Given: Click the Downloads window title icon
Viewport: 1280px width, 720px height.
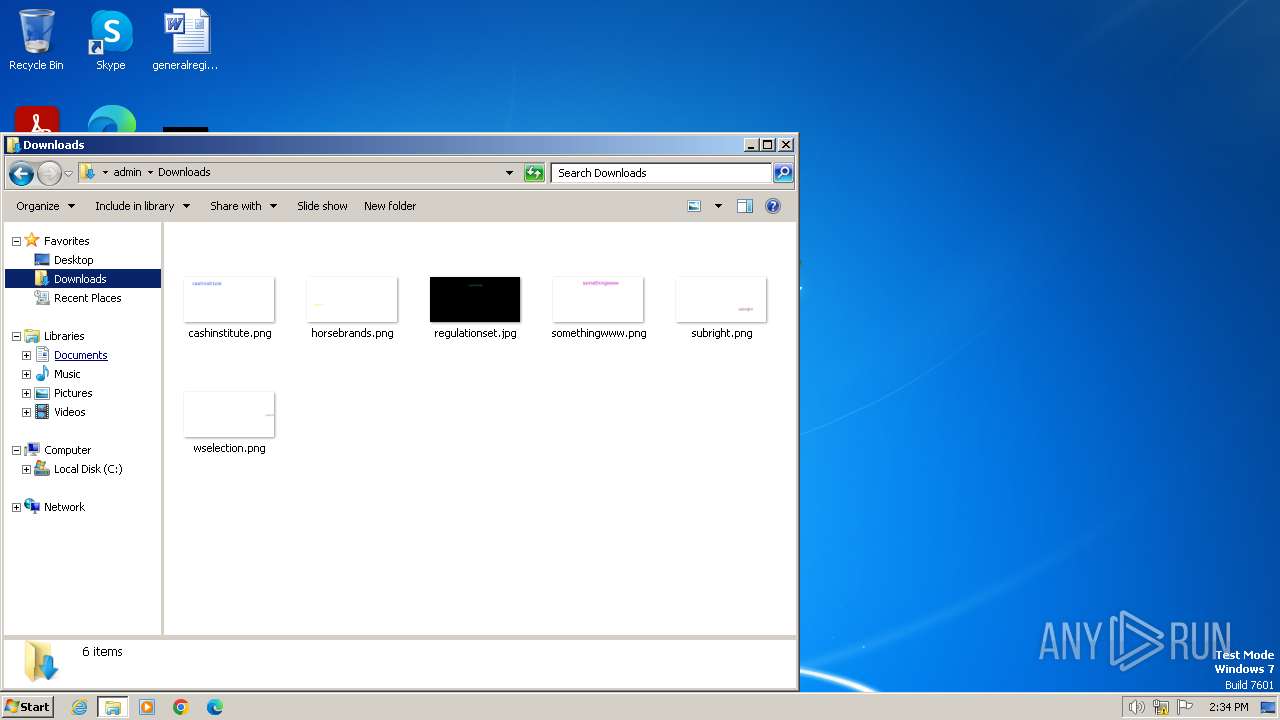Looking at the screenshot, I should click(x=14, y=145).
